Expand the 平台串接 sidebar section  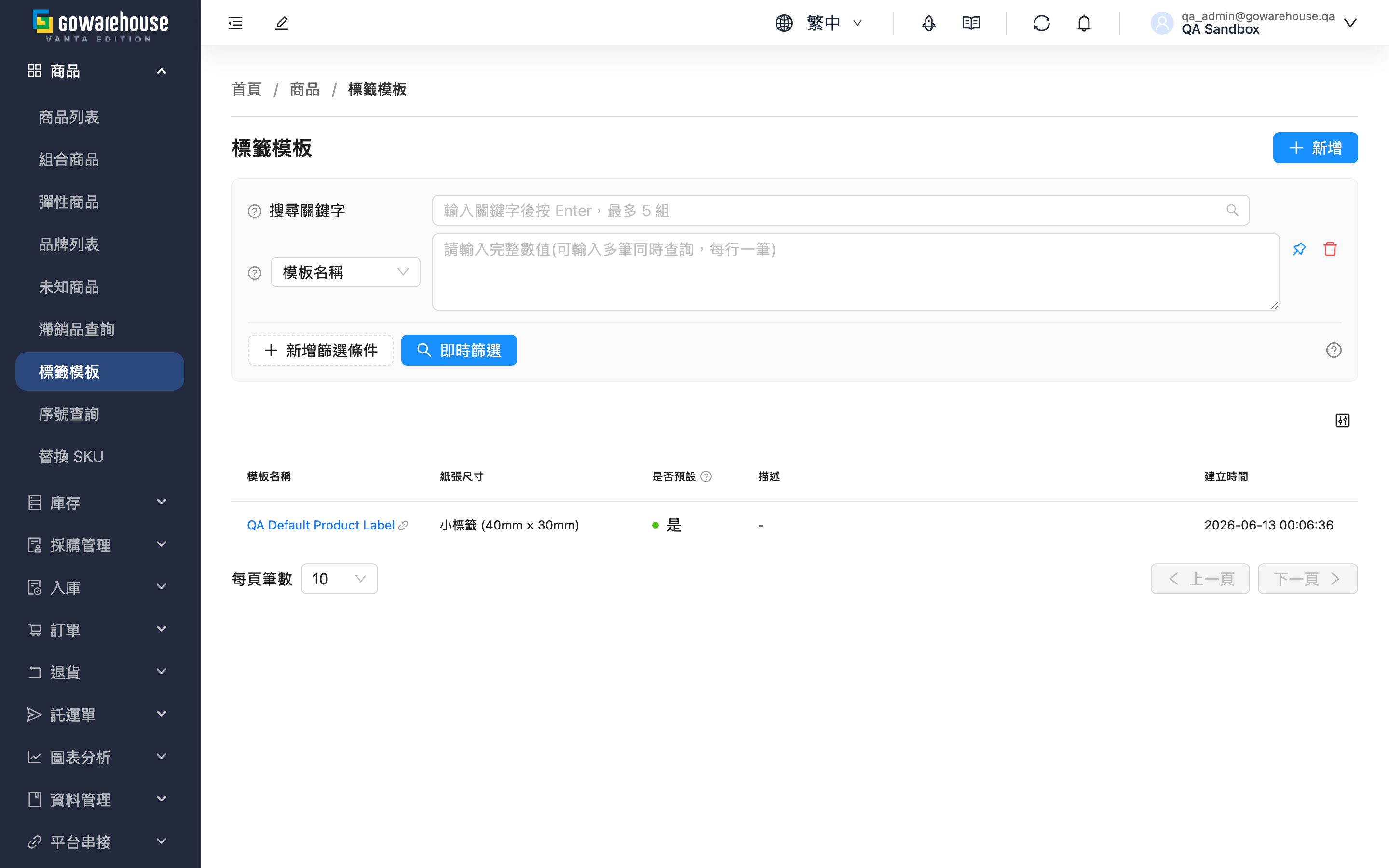[x=100, y=842]
